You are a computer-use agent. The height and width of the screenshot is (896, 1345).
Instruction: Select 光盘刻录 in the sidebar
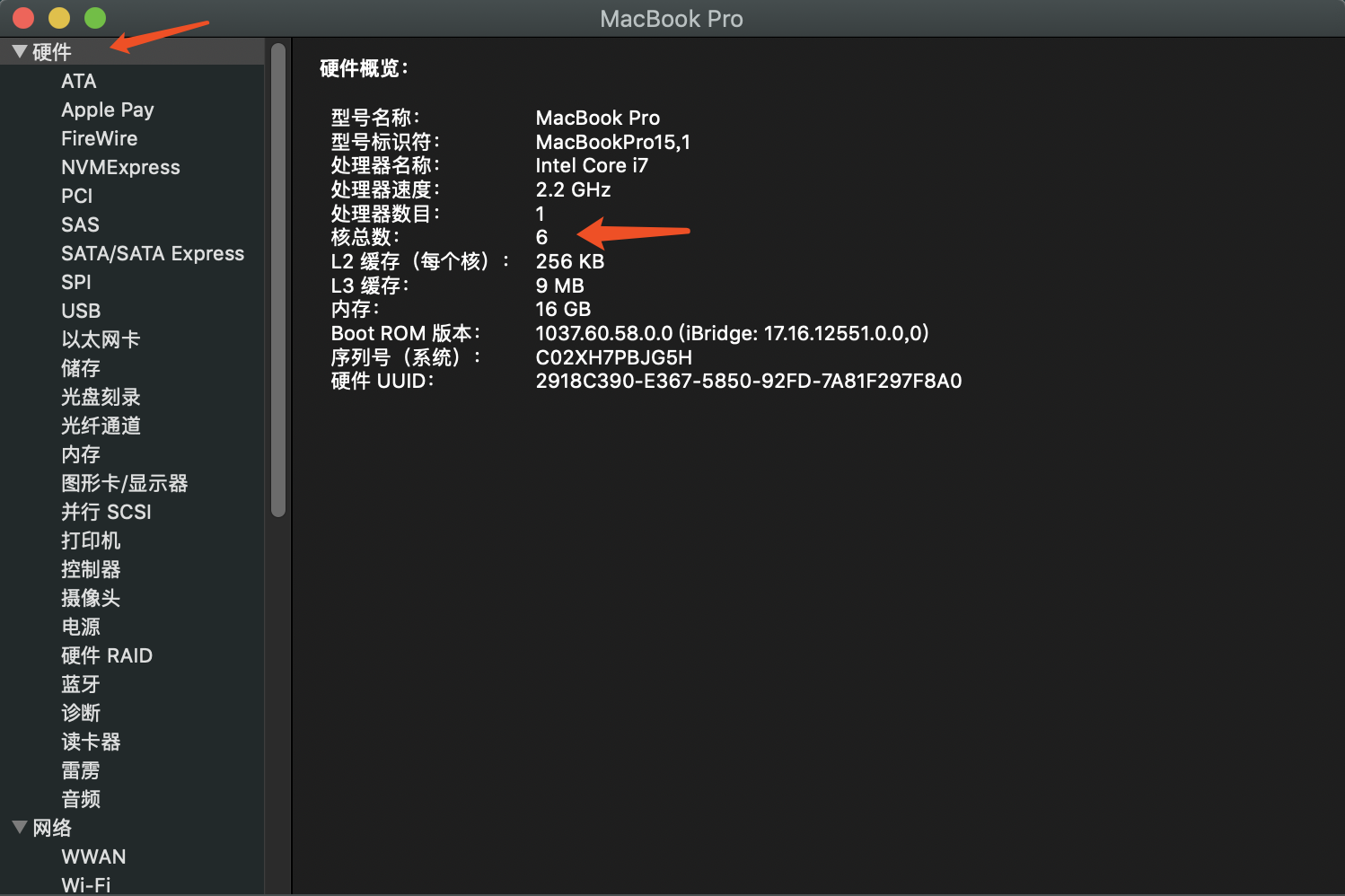coord(101,397)
